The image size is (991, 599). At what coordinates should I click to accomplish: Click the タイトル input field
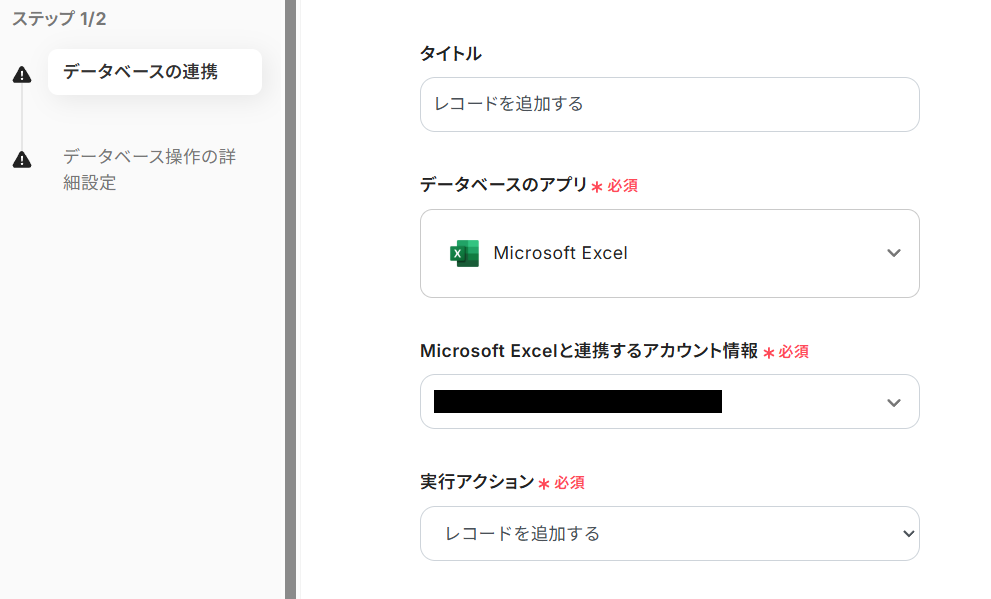[669, 104]
